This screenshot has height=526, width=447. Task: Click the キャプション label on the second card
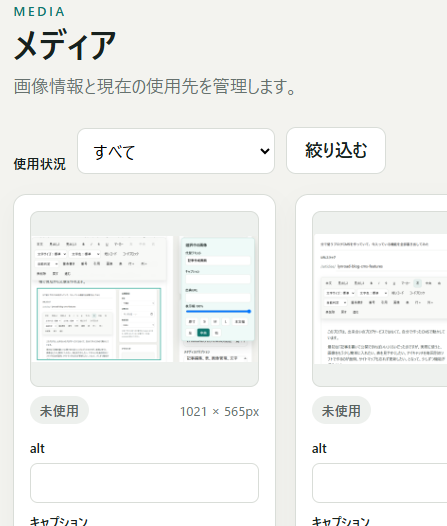341,521
